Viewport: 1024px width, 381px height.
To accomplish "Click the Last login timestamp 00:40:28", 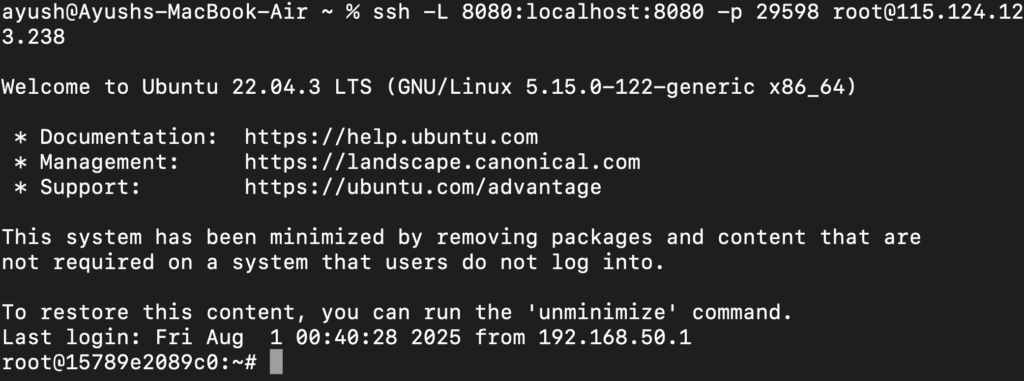I will [x=346, y=338].
